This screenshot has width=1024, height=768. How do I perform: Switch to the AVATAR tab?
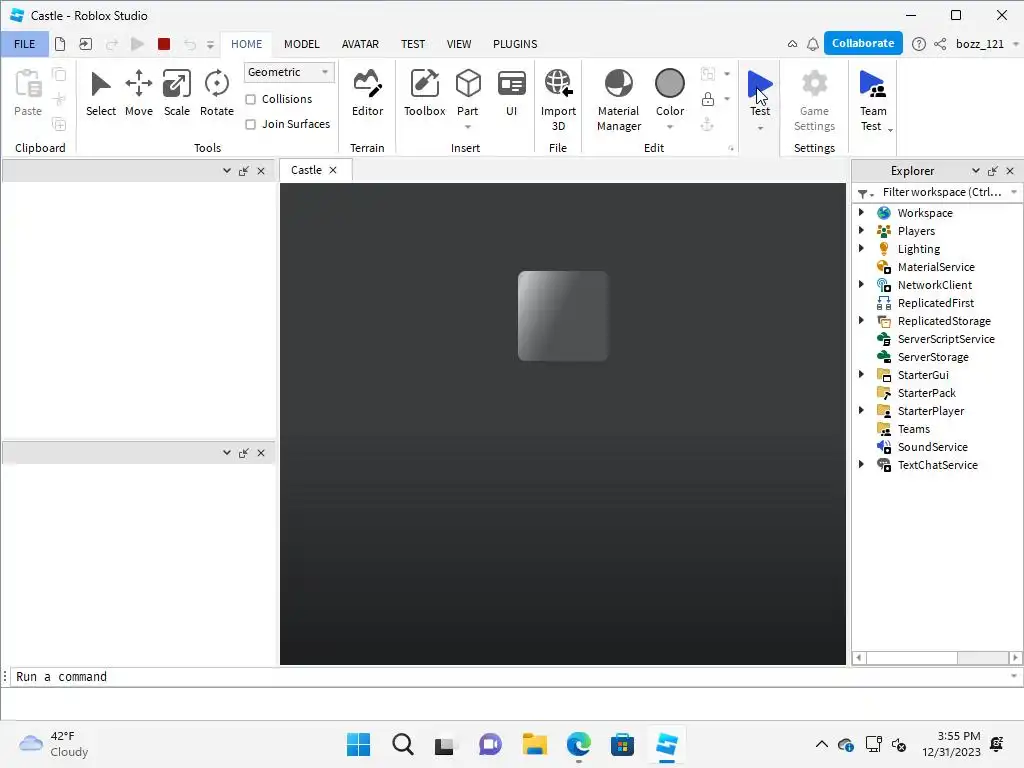coord(360,44)
